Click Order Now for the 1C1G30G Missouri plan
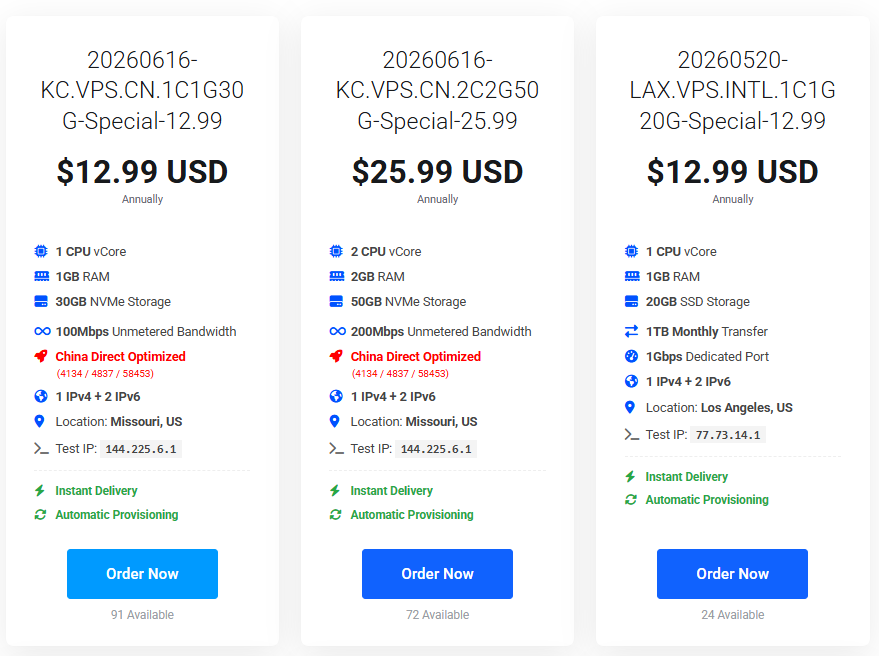Viewport: 879px width, 656px height. tap(142, 574)
